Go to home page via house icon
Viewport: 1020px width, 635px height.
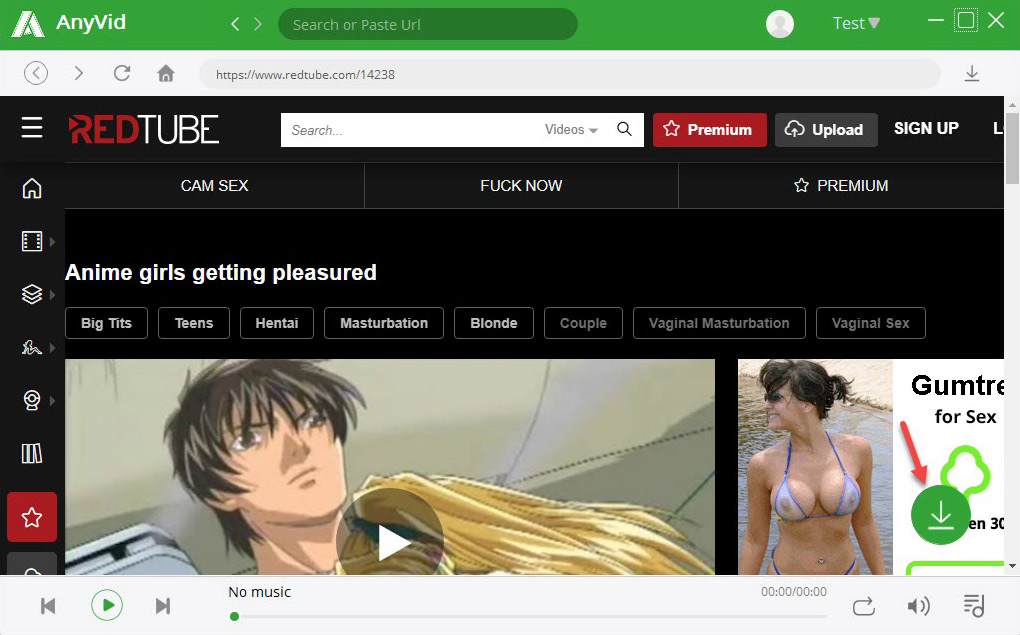166,73
